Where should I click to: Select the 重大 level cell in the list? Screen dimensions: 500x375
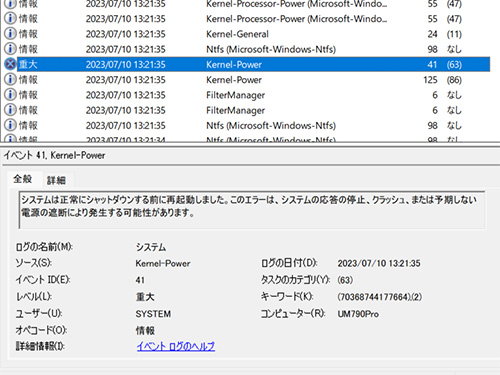(x=28, y=64)
